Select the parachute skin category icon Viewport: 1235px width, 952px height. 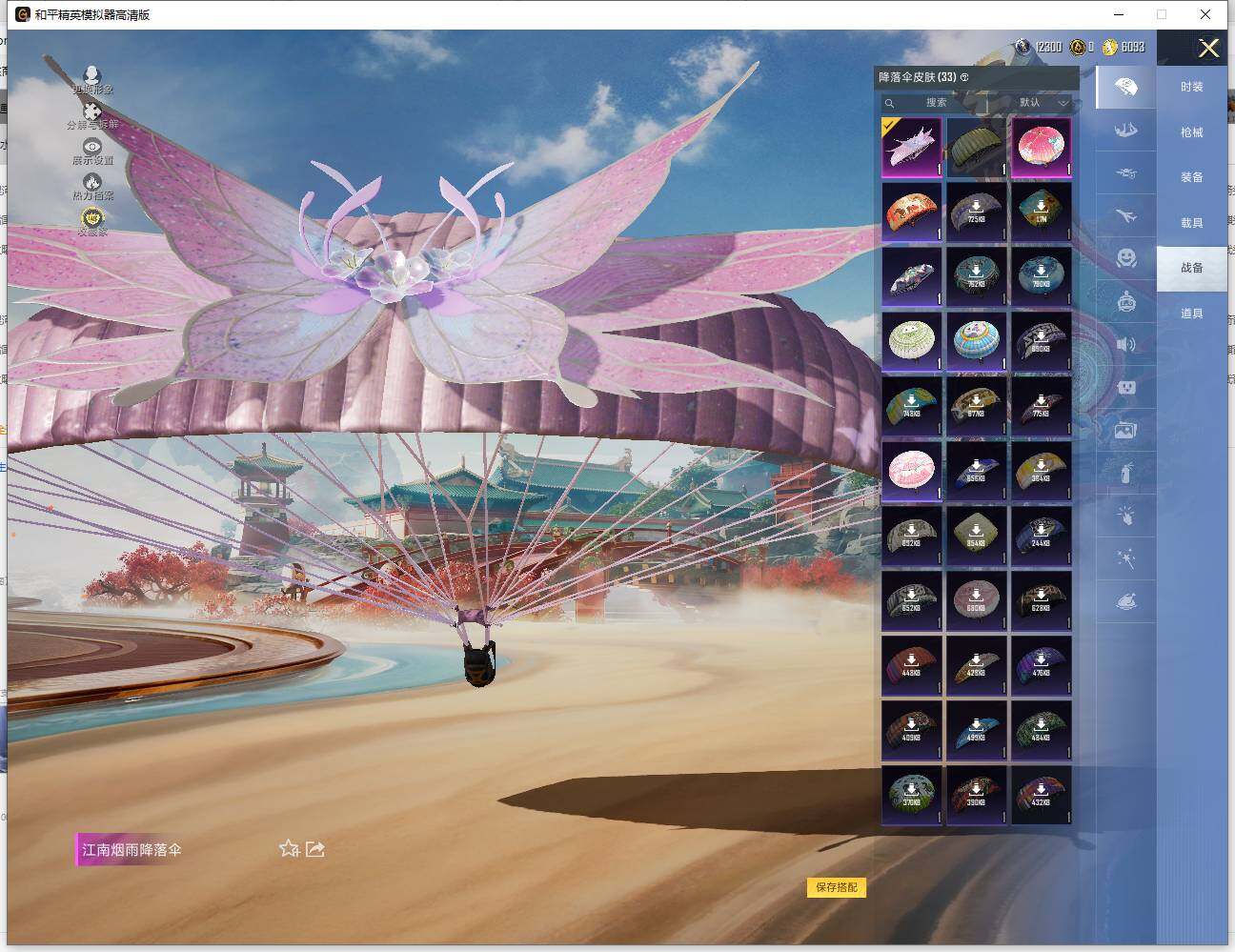coord(1125,87)
